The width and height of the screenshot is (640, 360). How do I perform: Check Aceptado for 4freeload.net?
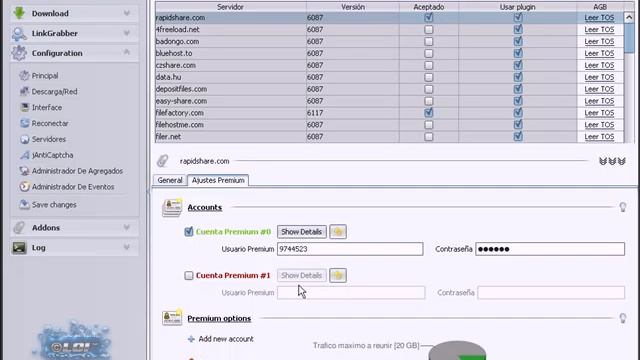(429, 29)
